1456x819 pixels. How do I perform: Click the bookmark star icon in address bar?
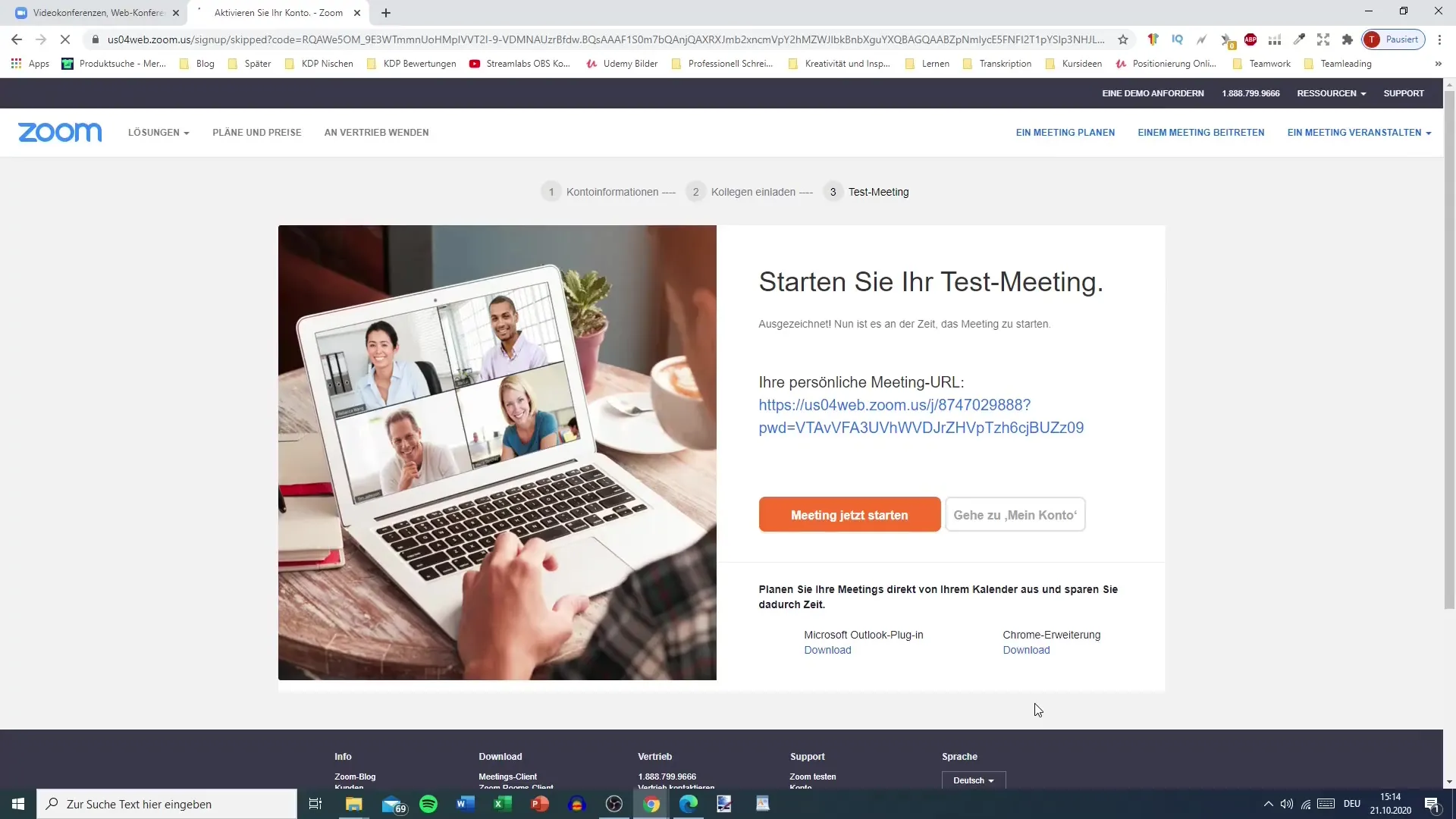[x=1122, y=39]
